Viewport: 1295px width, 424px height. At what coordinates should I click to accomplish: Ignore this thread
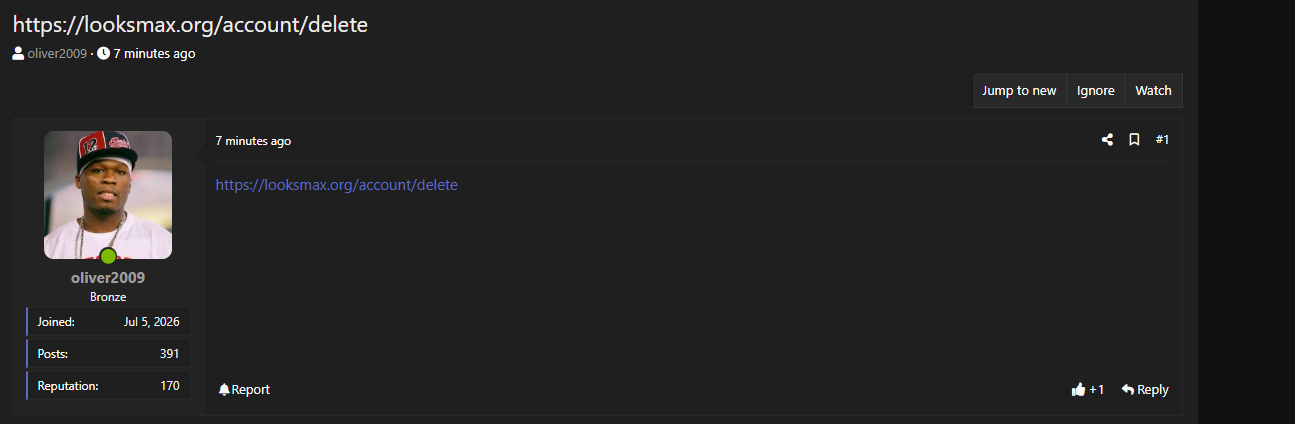pos(1095,91)
